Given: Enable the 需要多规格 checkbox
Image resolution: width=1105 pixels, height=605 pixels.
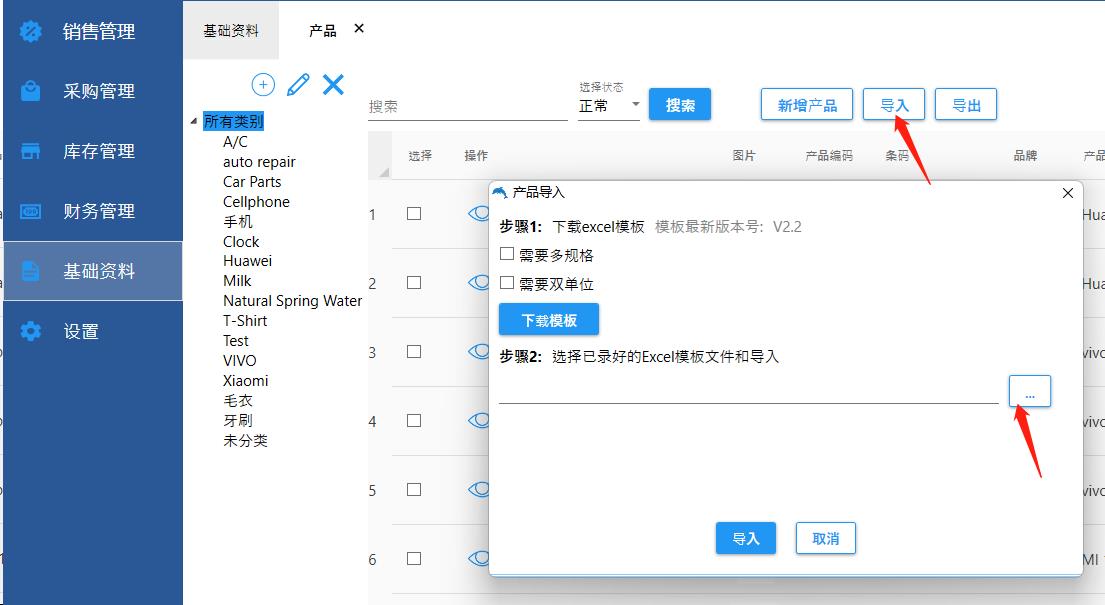Looking at the screenshot, I should tap(507, 255).
